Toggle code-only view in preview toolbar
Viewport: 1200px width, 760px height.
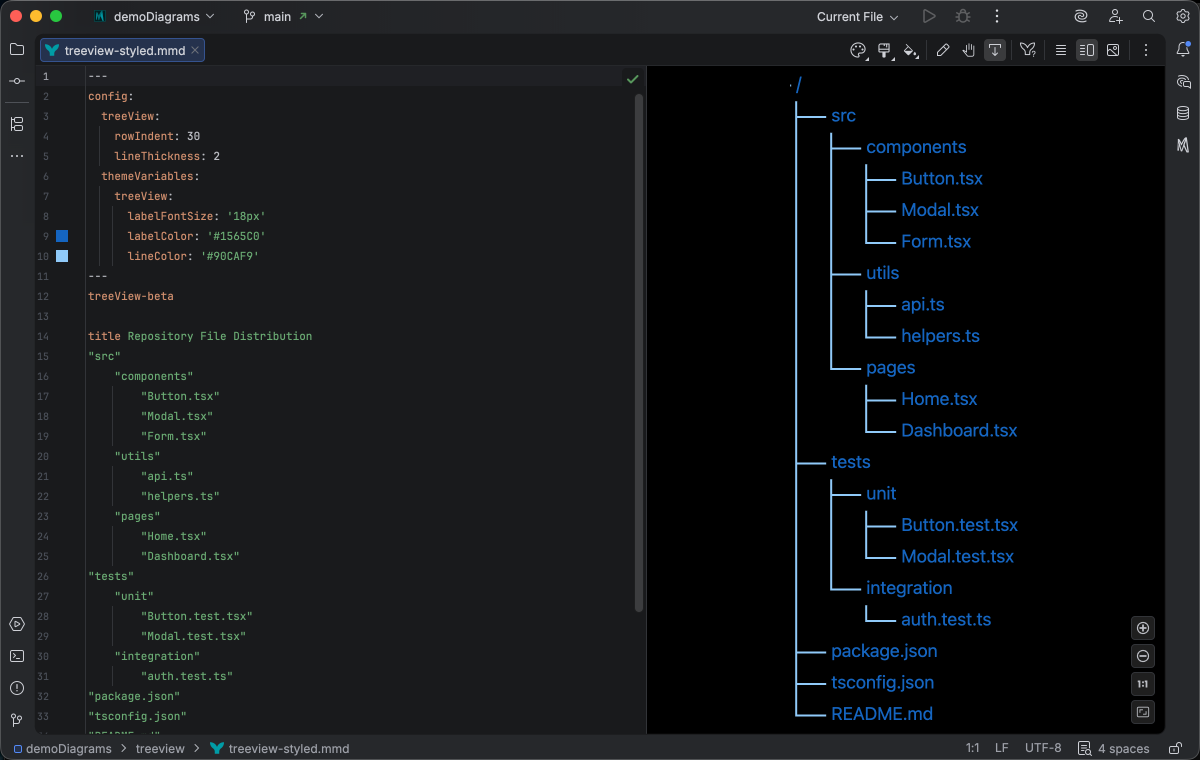click(x=1060, y=49)
